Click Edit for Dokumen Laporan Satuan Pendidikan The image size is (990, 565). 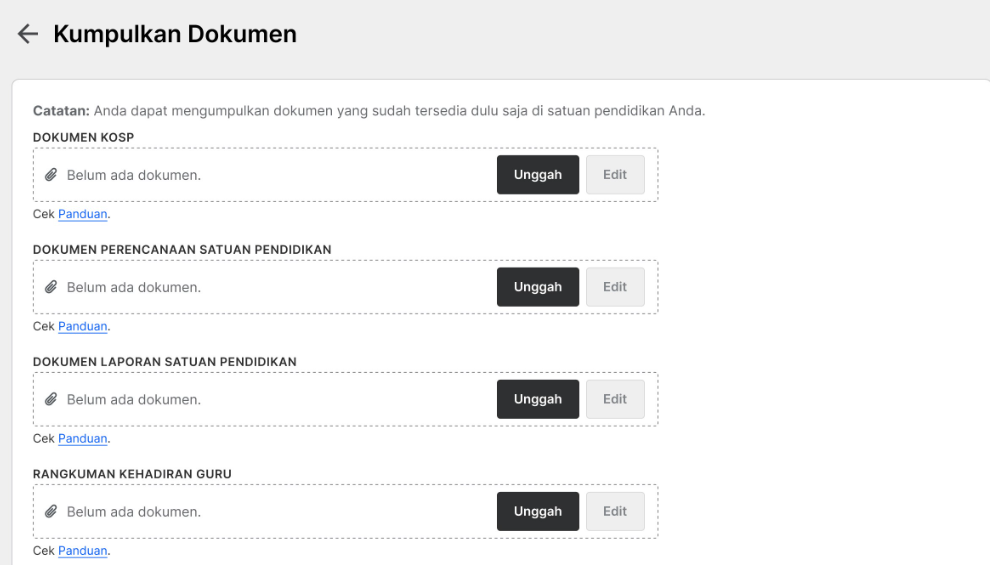pos(615,399)
